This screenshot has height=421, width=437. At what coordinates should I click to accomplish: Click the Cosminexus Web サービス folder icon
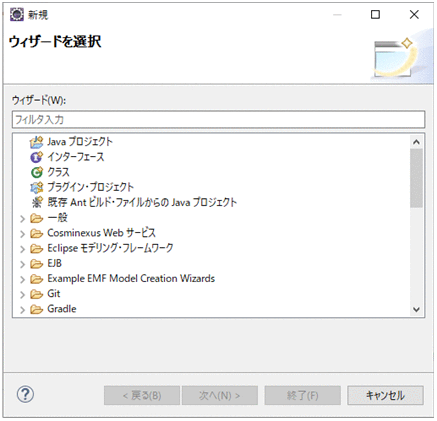[x=37, y=233]
